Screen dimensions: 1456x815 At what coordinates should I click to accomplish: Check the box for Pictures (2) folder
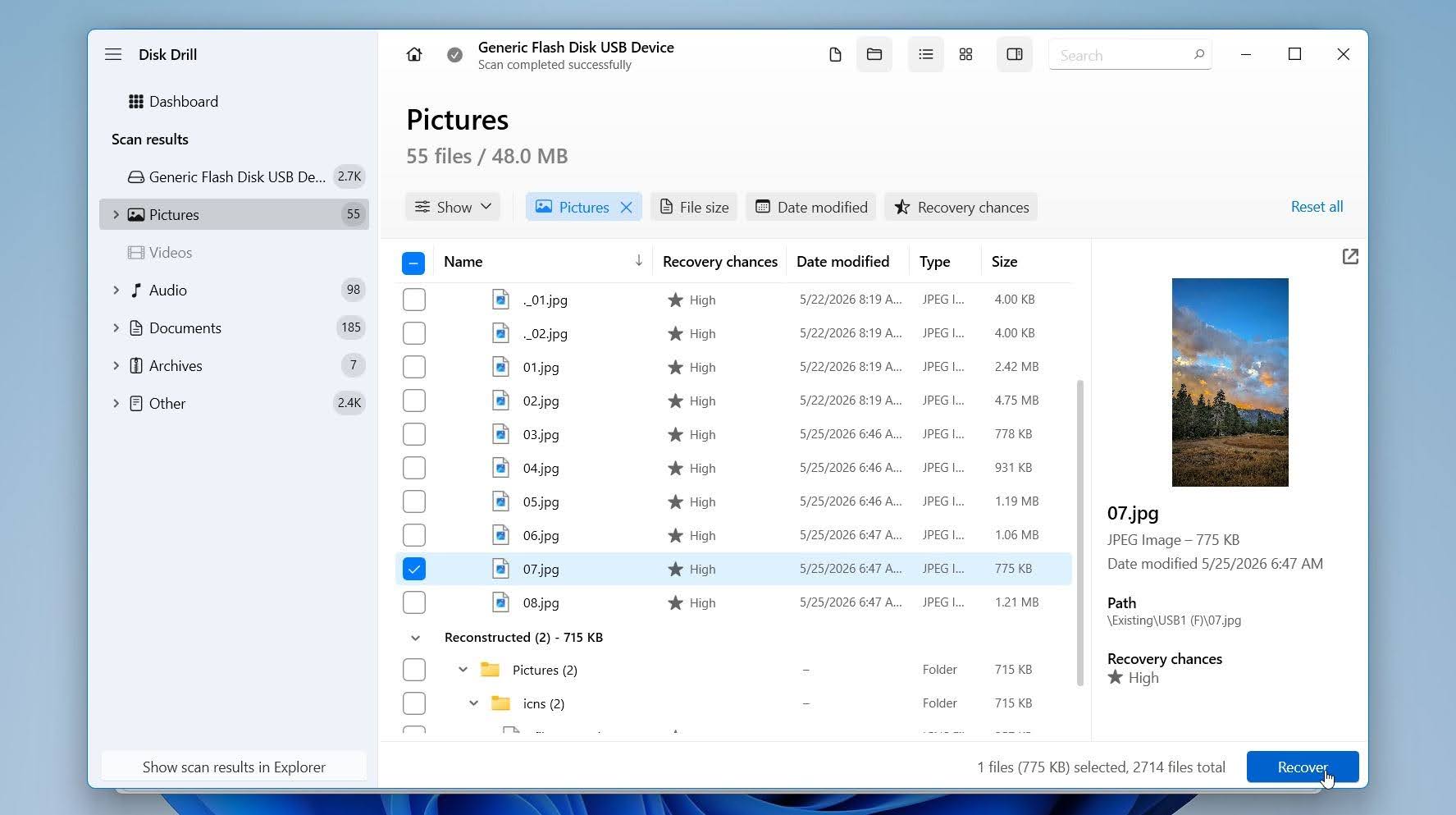point(414,670)
